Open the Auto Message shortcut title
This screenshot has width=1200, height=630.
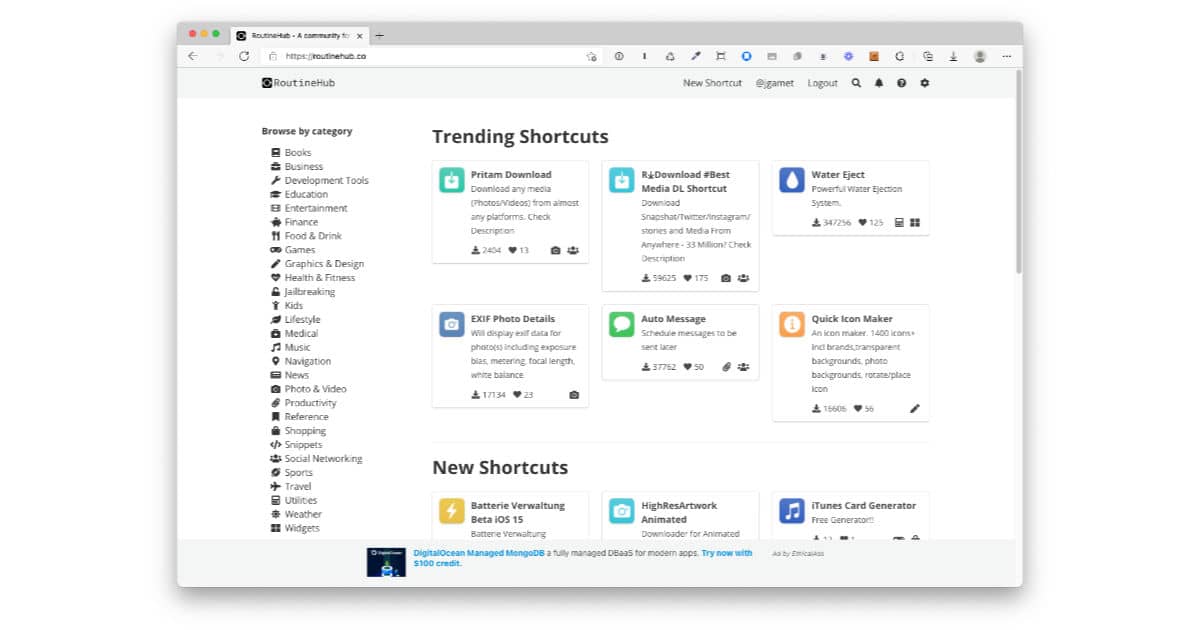[673, 319]
